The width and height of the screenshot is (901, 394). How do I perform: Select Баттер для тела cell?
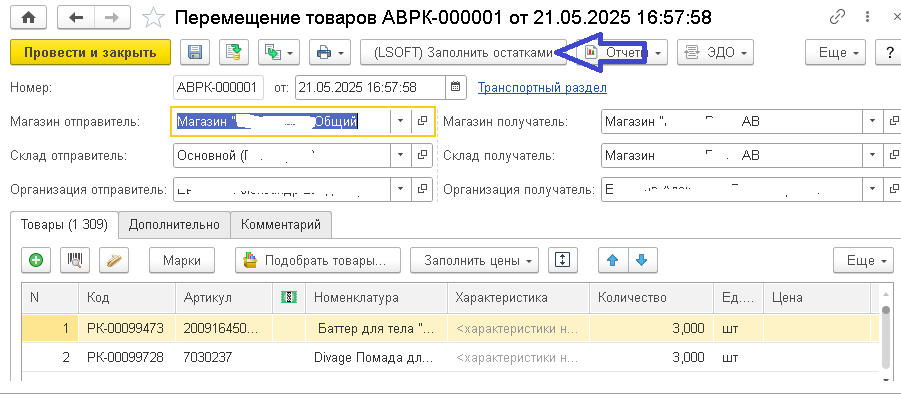(x=376, y=329)
